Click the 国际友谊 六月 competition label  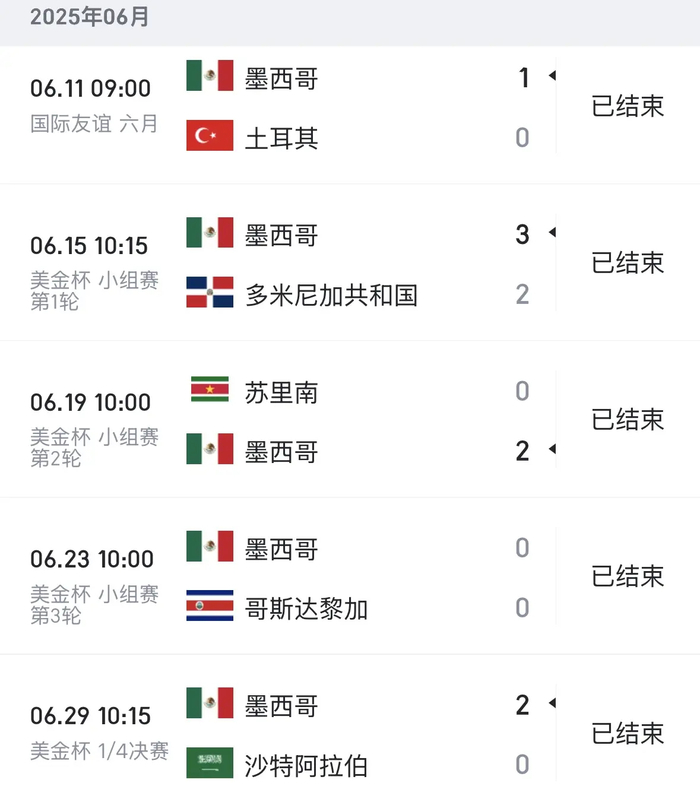94,124
